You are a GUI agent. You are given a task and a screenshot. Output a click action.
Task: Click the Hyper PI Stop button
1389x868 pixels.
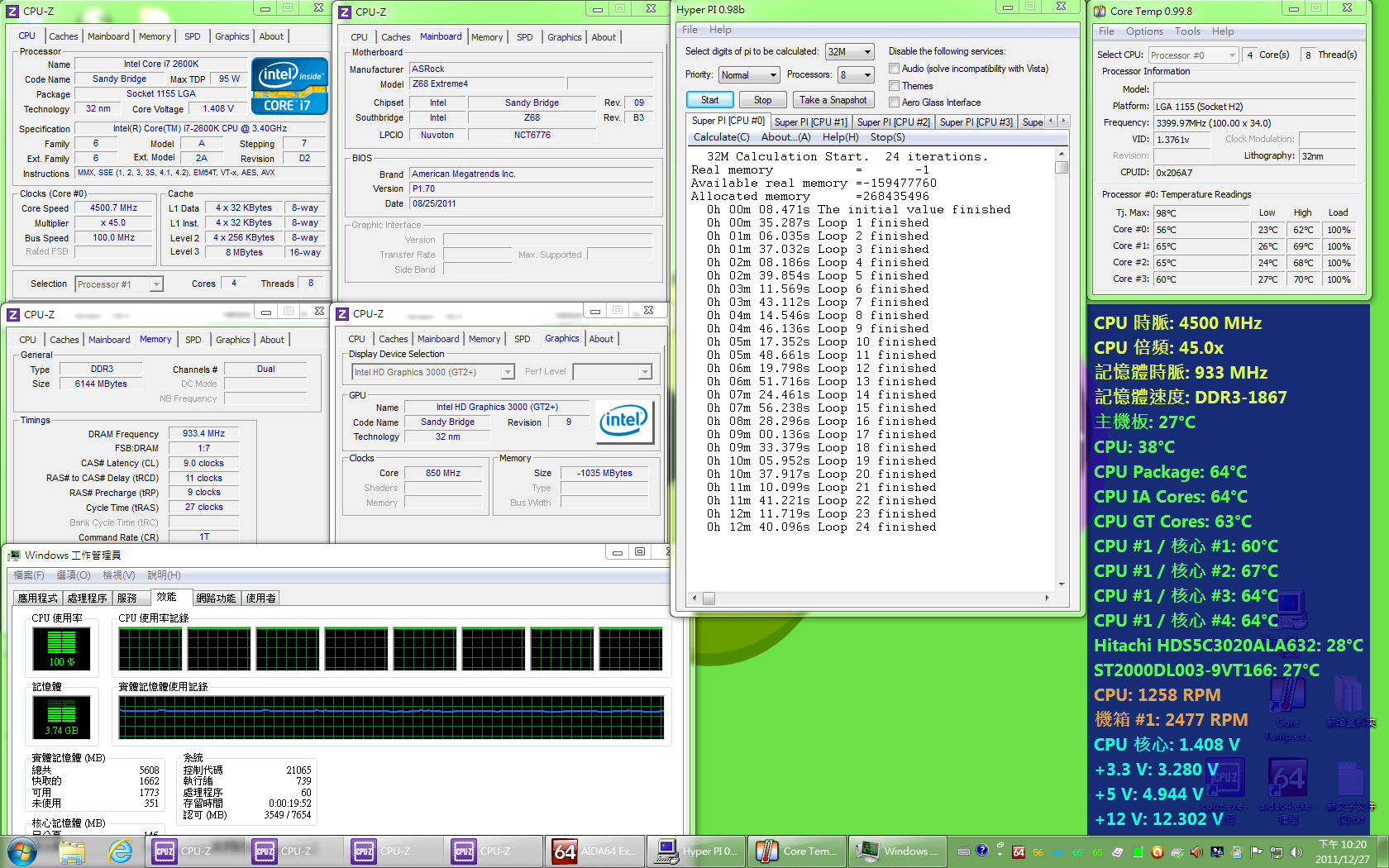pos(762,100)
